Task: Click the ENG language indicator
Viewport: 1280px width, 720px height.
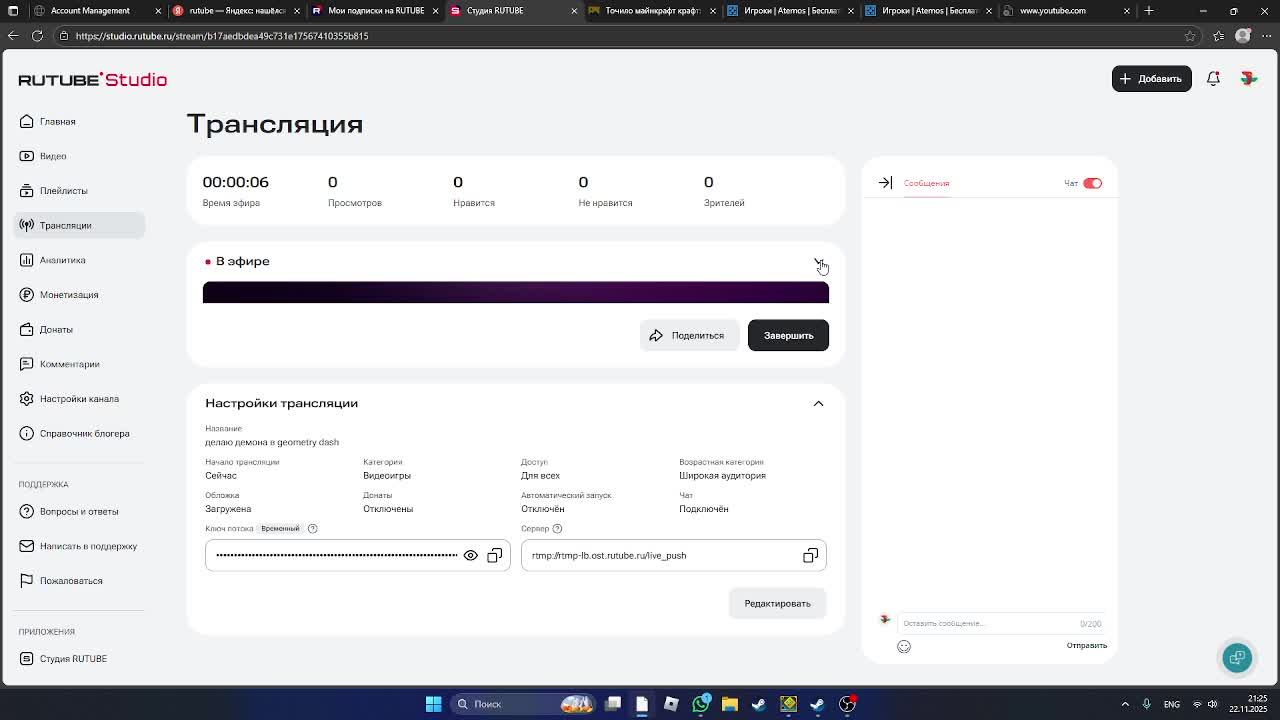Action: pos(1172,704)
